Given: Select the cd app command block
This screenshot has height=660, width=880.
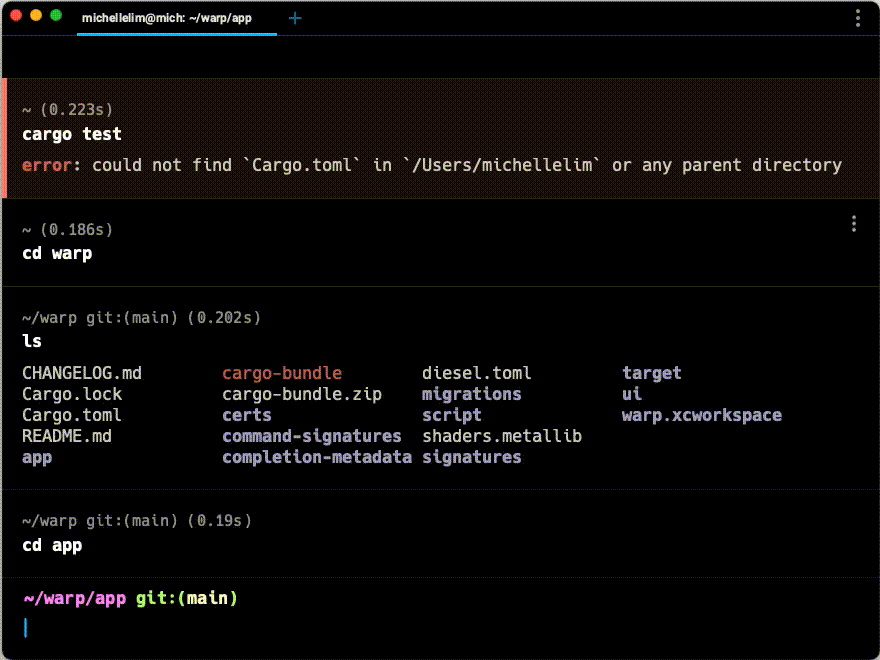Looking at the screenshot, I should point(440,534).
